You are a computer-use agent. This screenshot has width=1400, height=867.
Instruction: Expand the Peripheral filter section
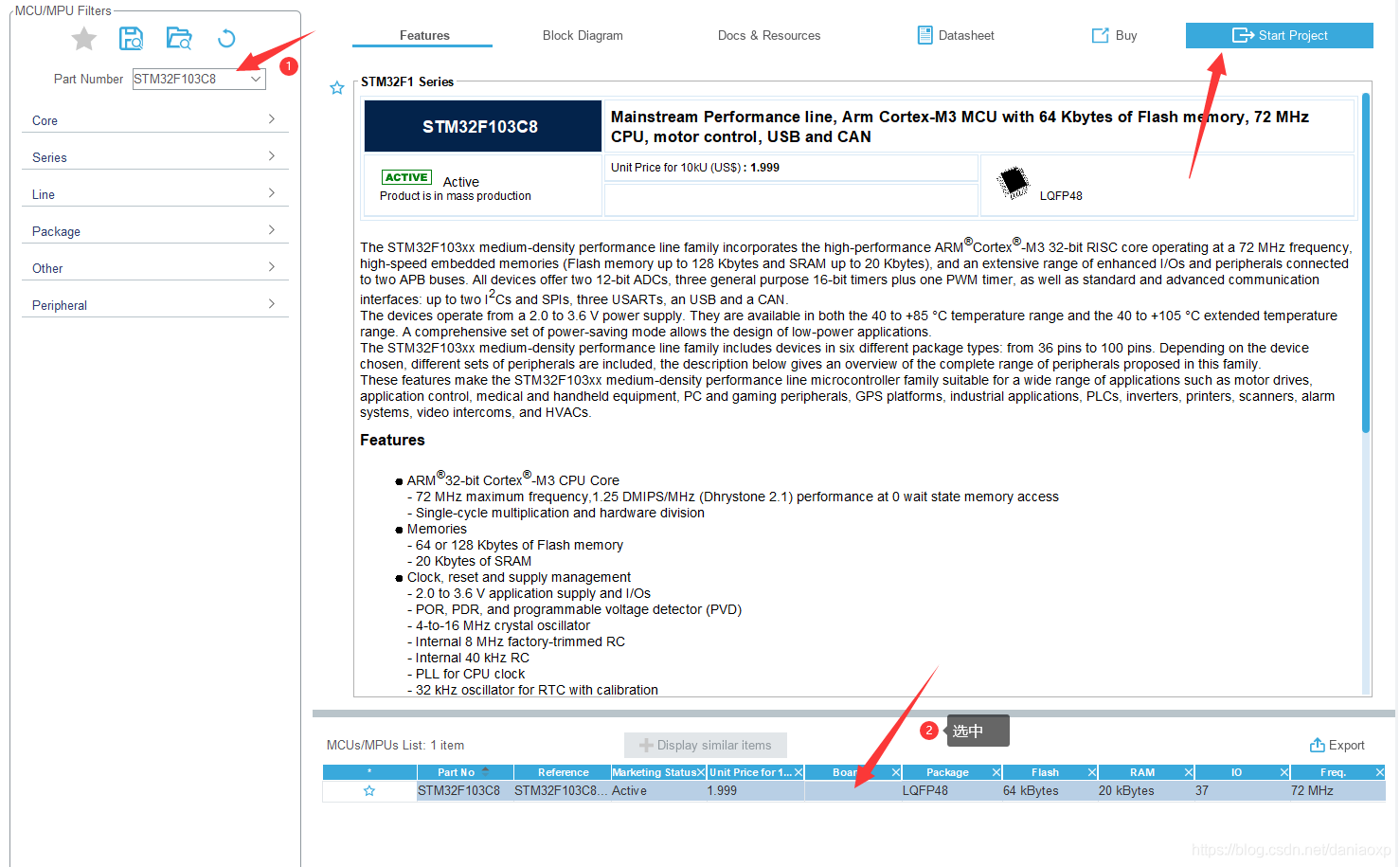154,305
